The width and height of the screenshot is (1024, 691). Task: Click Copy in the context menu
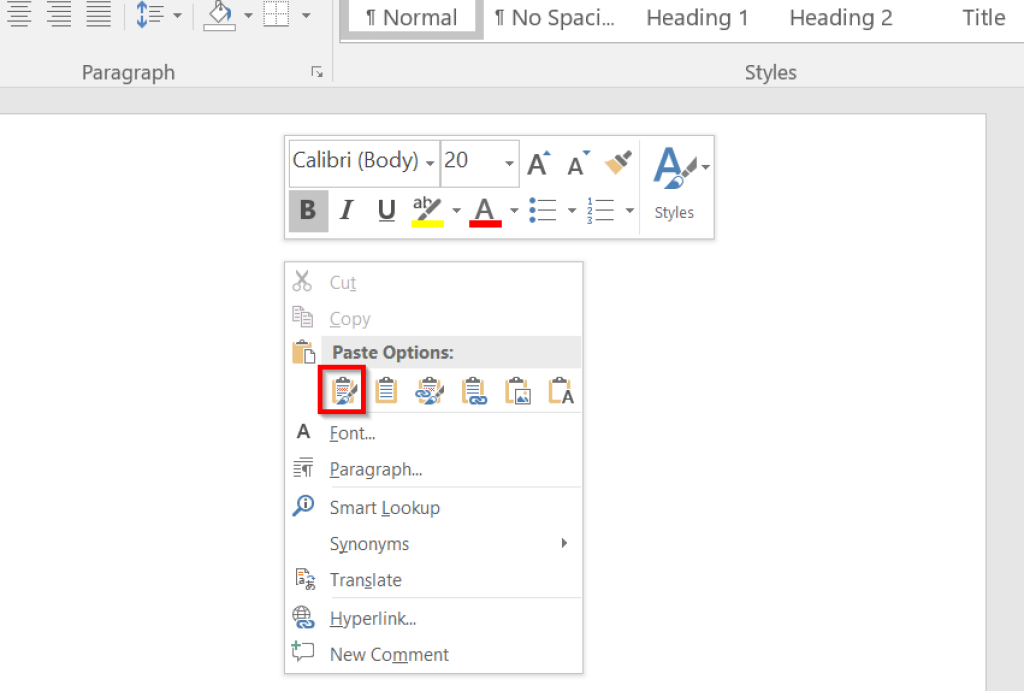[x=349, y=318]
